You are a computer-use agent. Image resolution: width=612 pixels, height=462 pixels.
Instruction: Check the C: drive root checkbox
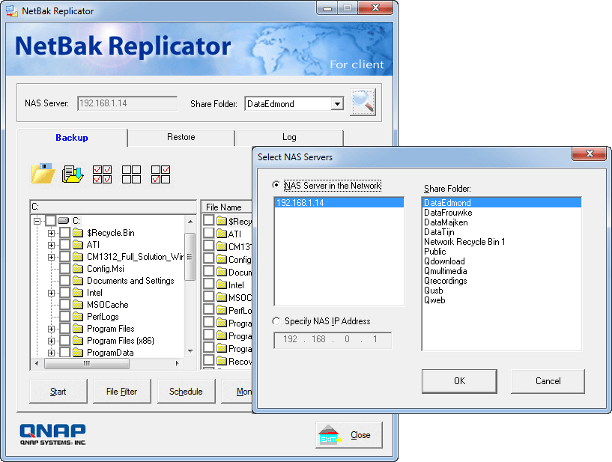(51, 221)
